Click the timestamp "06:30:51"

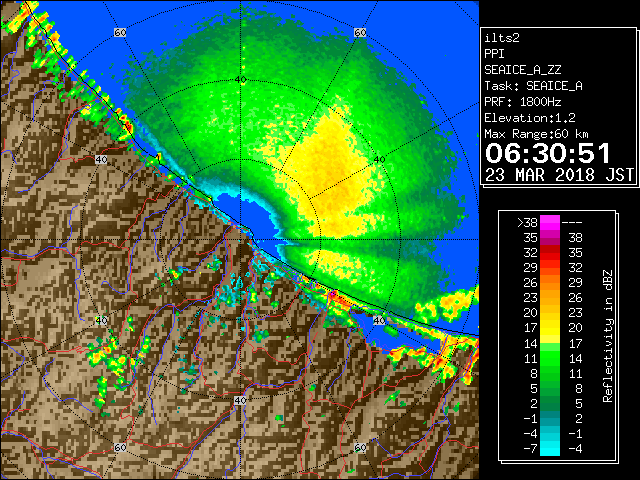coord(547,153)
